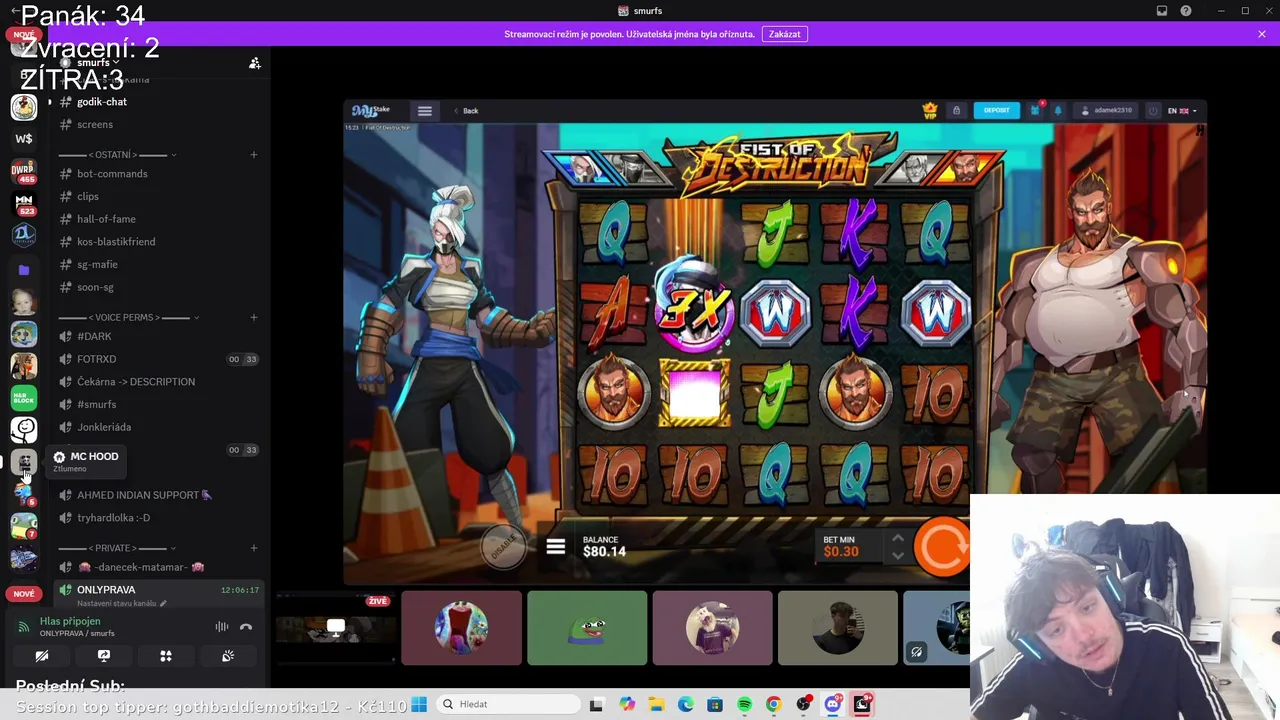Collapse the PRIVATE category

(117, 548)
